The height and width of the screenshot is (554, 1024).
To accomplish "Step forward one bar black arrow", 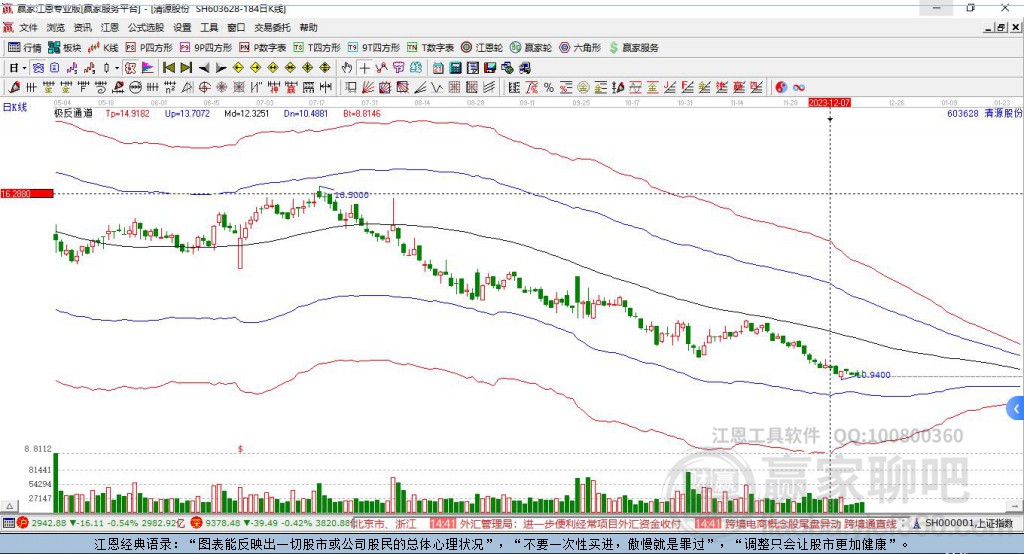I will (x=221, y=68).
